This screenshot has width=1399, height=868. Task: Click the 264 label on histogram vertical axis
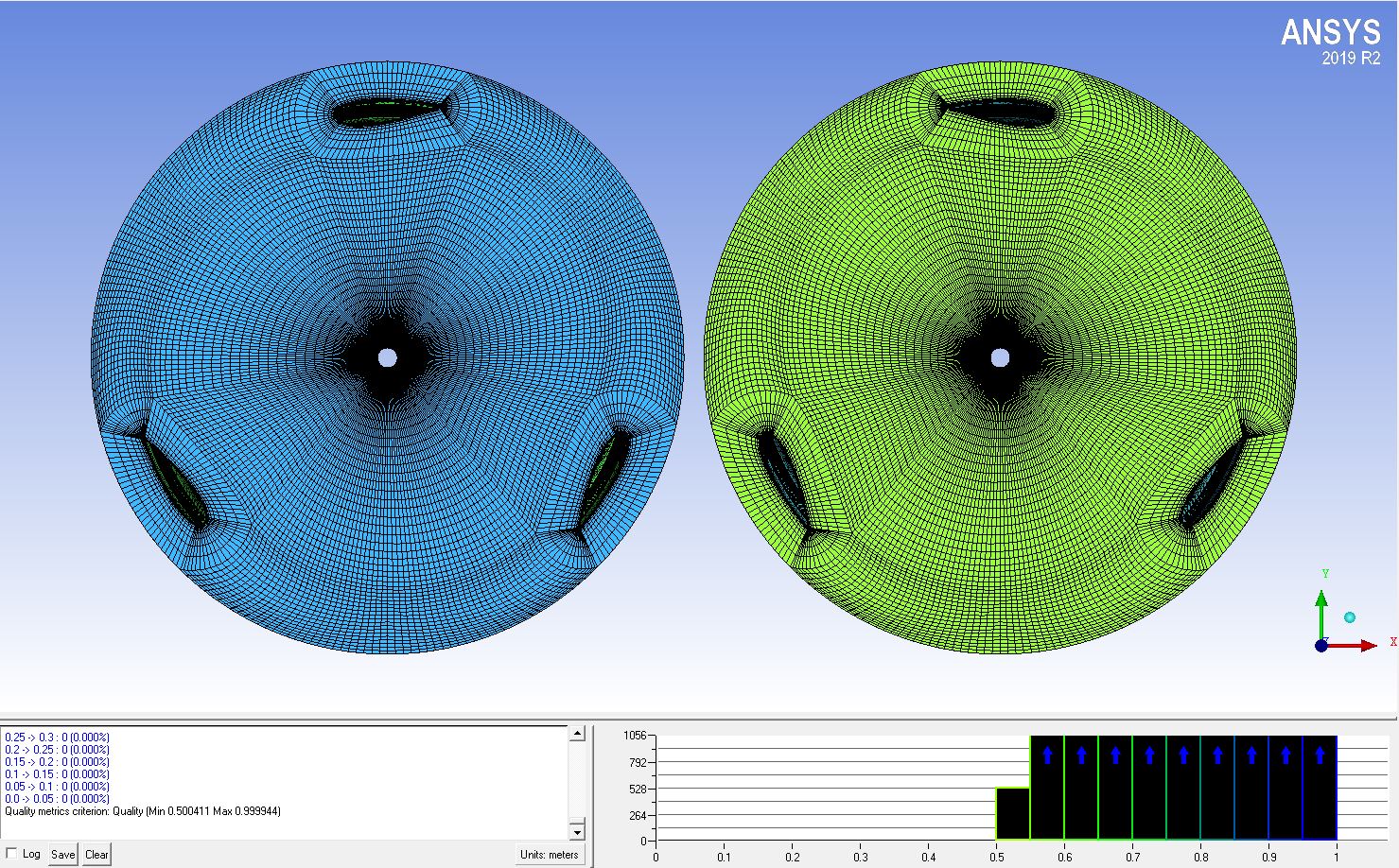[x=637, y=815]
